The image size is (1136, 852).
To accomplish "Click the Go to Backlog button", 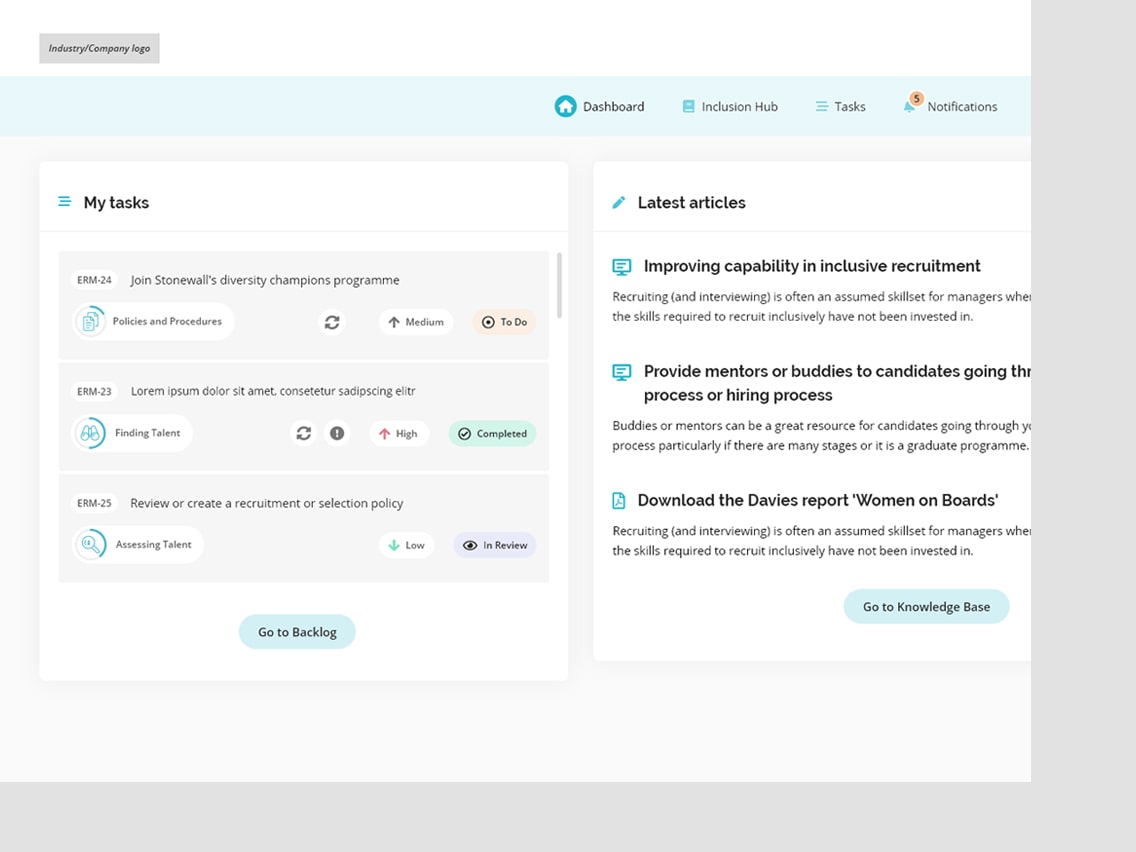I will click(x=297, y=632).
